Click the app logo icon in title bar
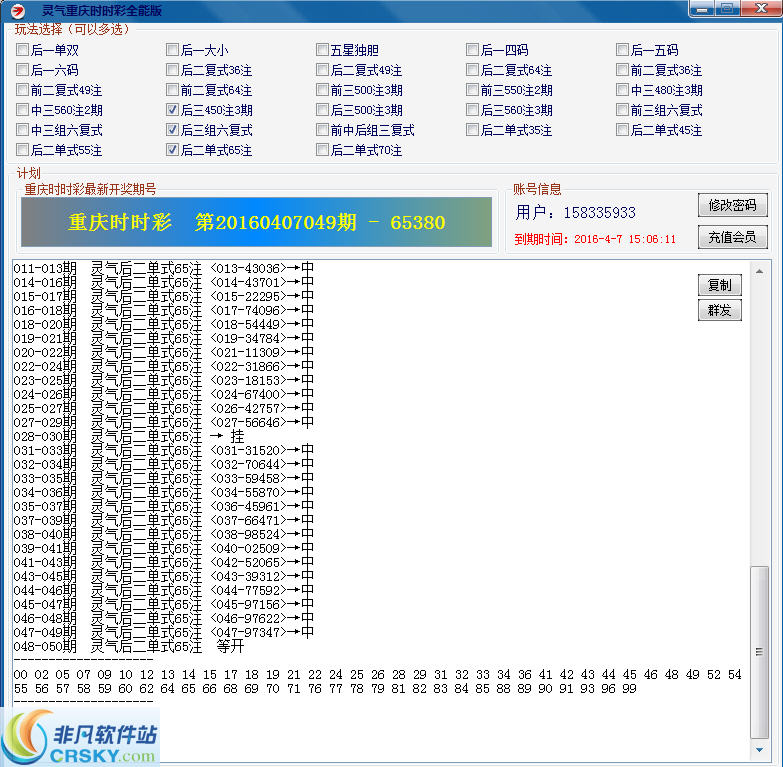The image size is (783, 767). click(x=18, y=10)
